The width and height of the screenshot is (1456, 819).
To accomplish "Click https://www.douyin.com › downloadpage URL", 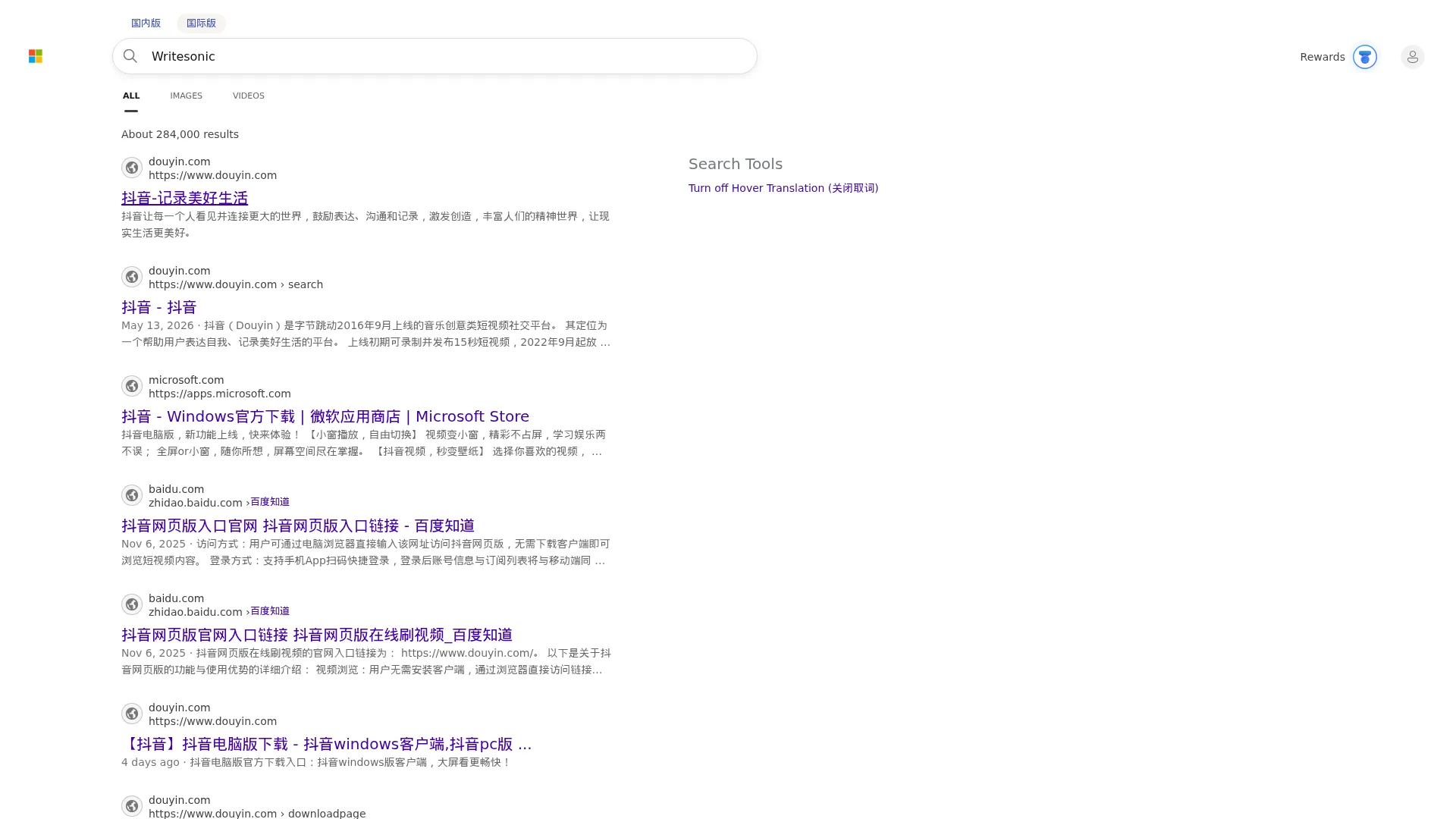I will 257,813.
